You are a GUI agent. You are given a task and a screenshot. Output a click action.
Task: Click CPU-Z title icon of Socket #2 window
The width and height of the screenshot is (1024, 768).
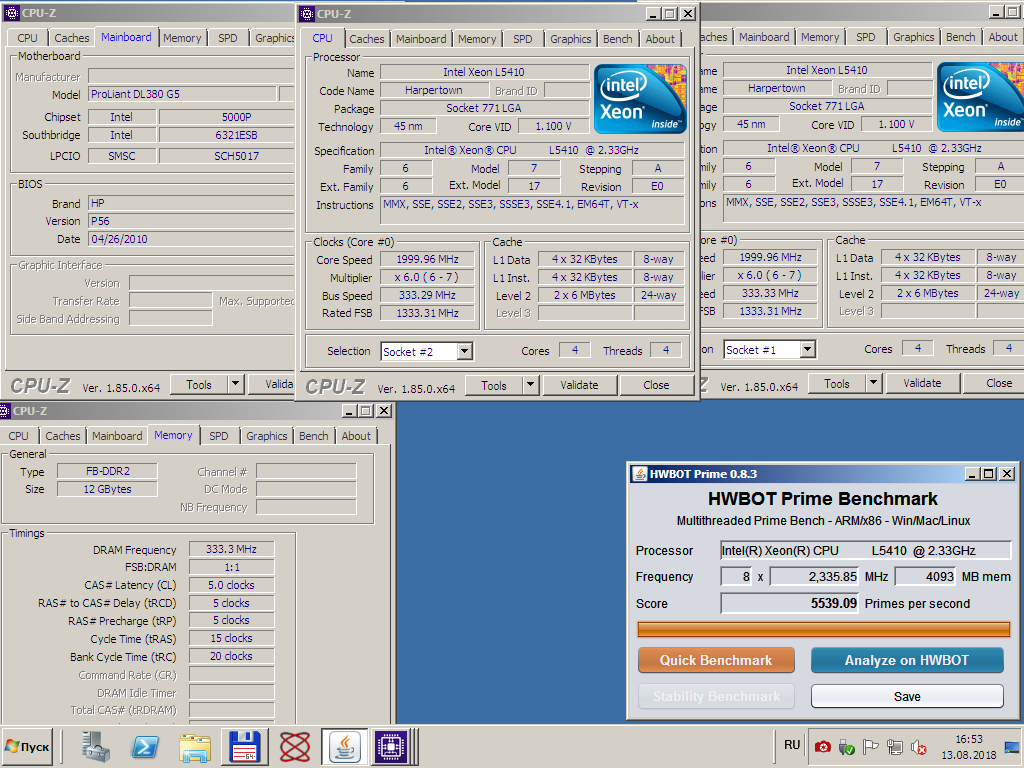[x=307, y=14]
